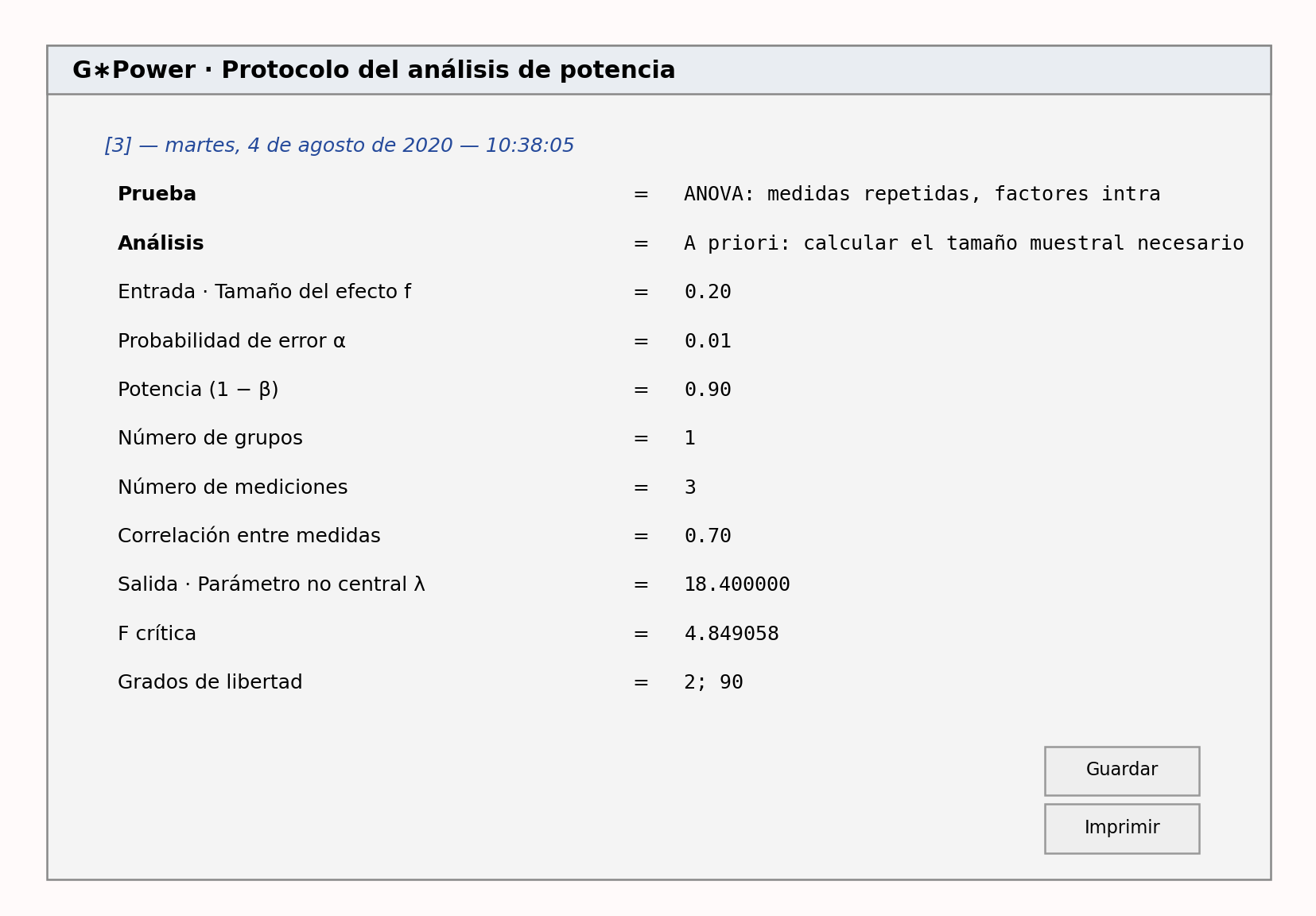The height and width of the screenshot is (916, 1316).
Task: Click the effect size f value 0.20
Action: click(x=708, y=293)
